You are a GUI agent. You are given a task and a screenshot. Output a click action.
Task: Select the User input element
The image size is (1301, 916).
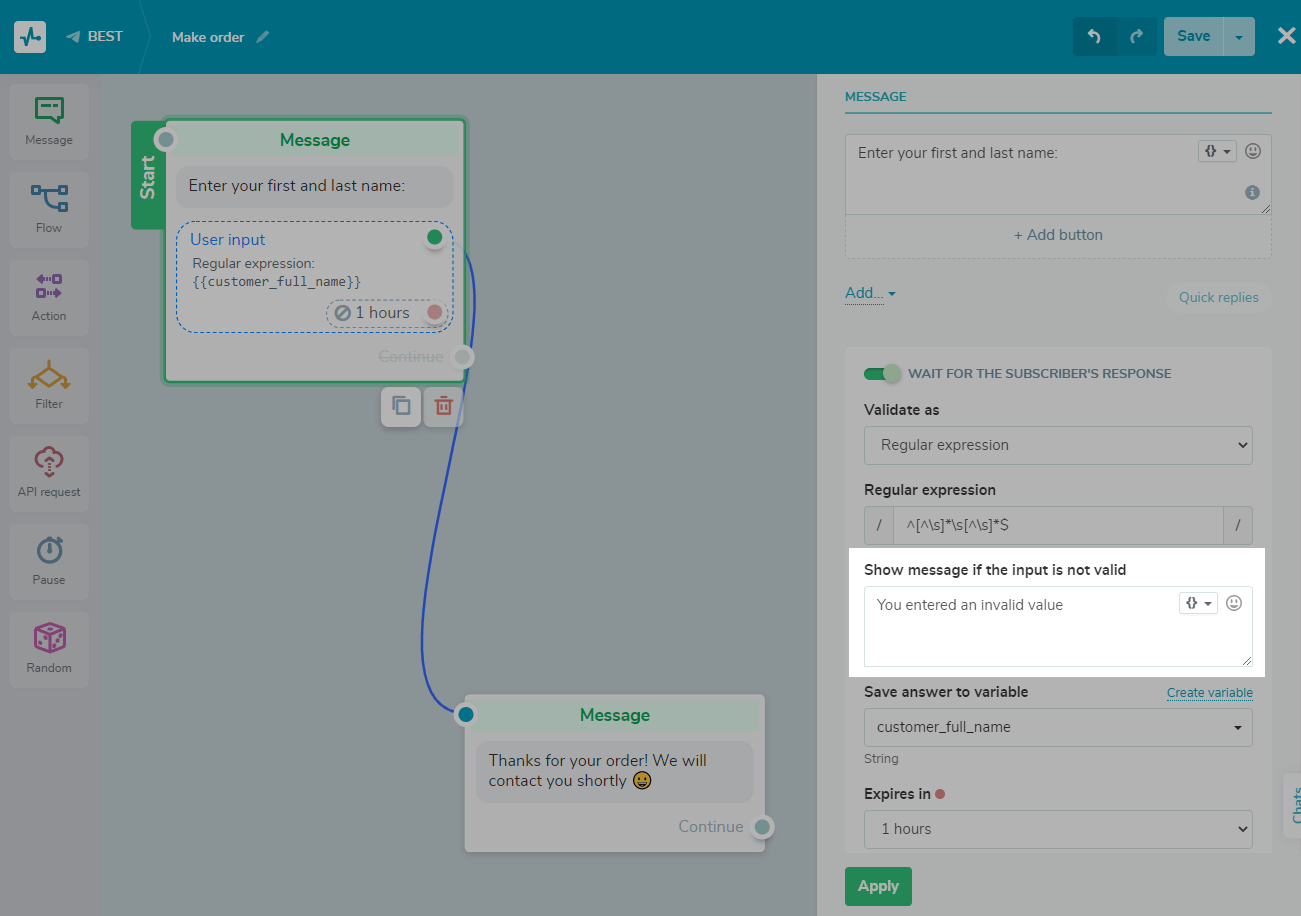pos(315,277)
